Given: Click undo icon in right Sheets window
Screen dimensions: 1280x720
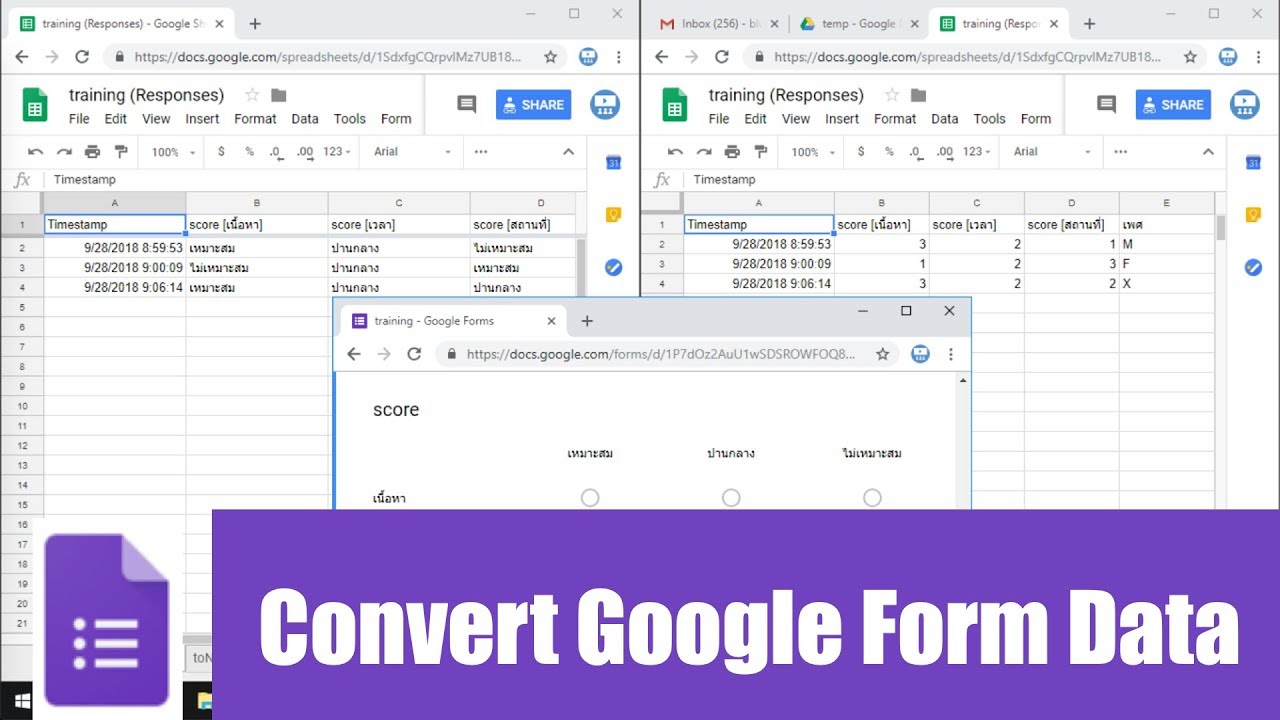Looking at the screenshot, I should [x=676, y=152].
